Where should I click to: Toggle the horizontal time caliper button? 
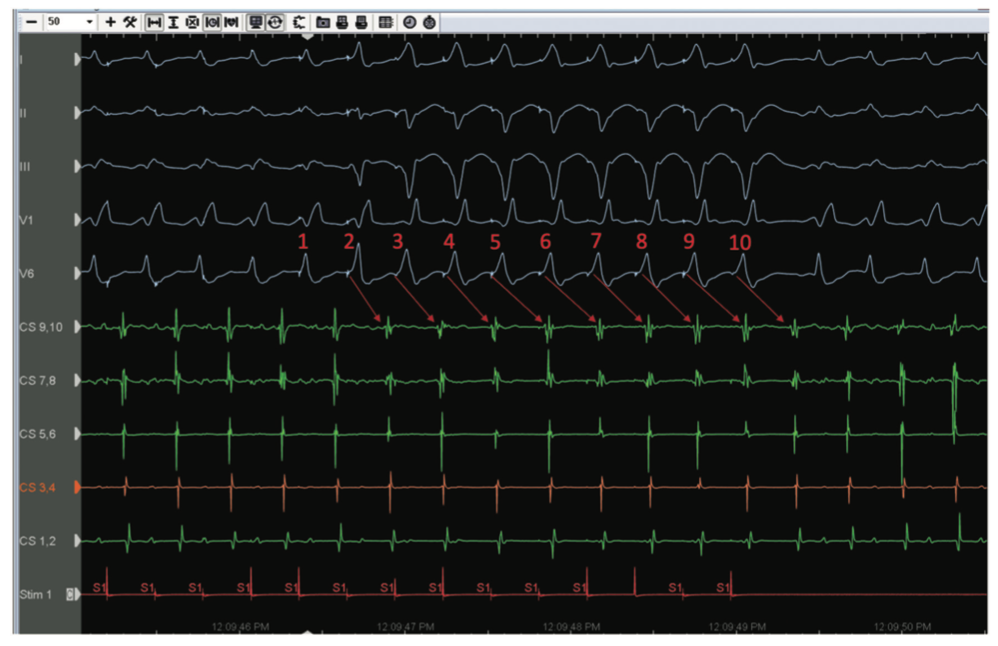pyautogui.click(x=155, y=21)
